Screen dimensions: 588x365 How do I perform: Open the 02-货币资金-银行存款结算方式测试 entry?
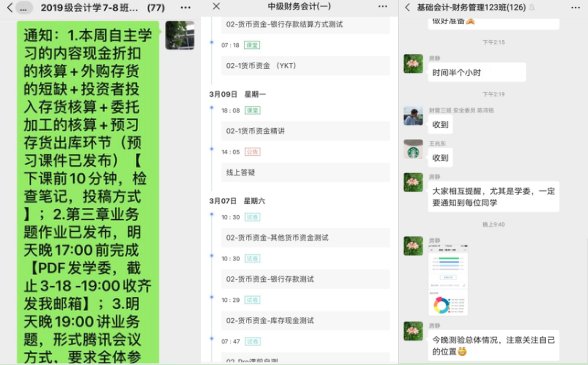pyautogui.click(x=305, y=25)
